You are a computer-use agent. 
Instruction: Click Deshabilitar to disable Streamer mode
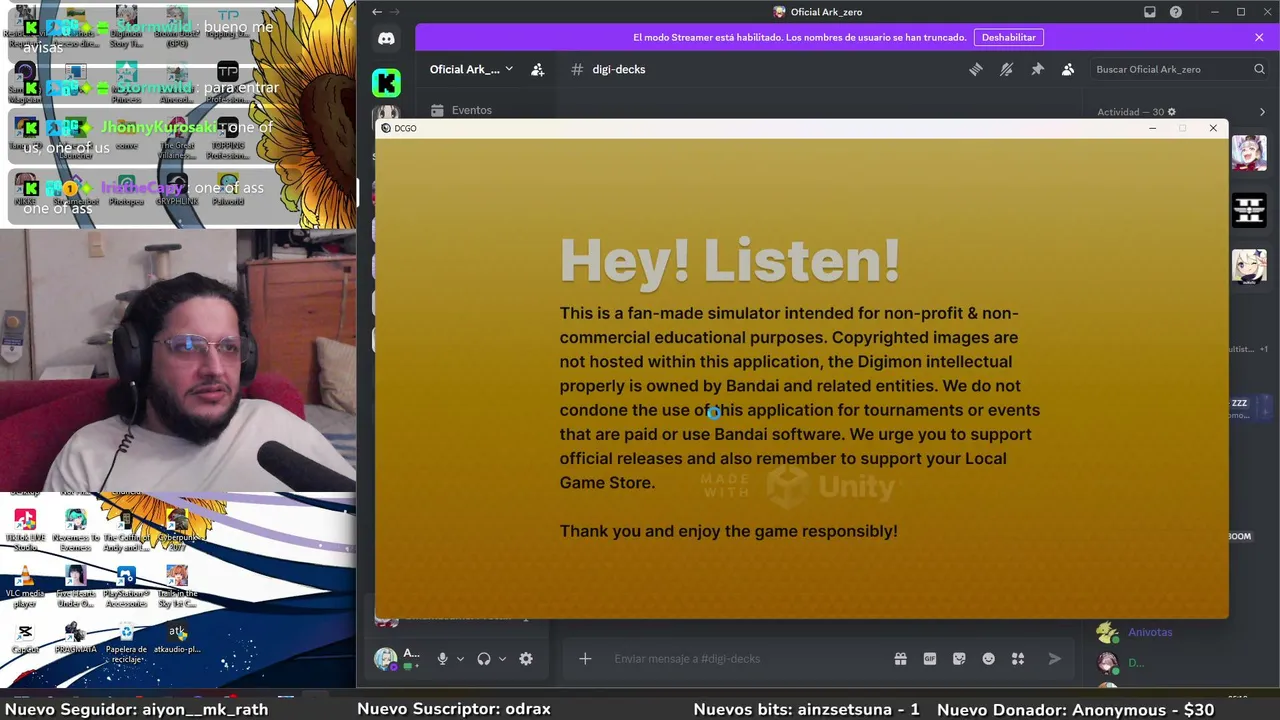1009,37
